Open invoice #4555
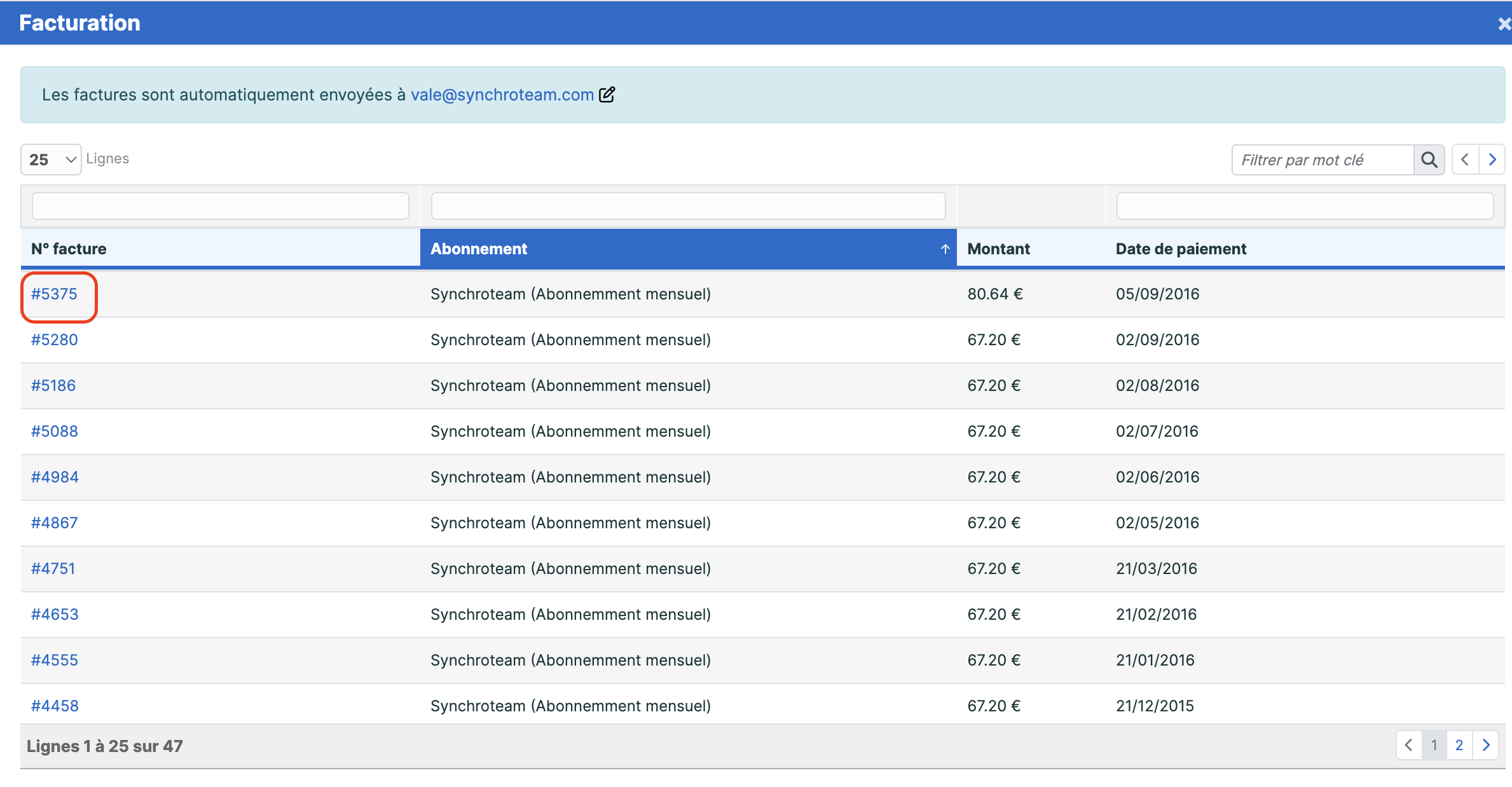 click(x=55, y=660)
